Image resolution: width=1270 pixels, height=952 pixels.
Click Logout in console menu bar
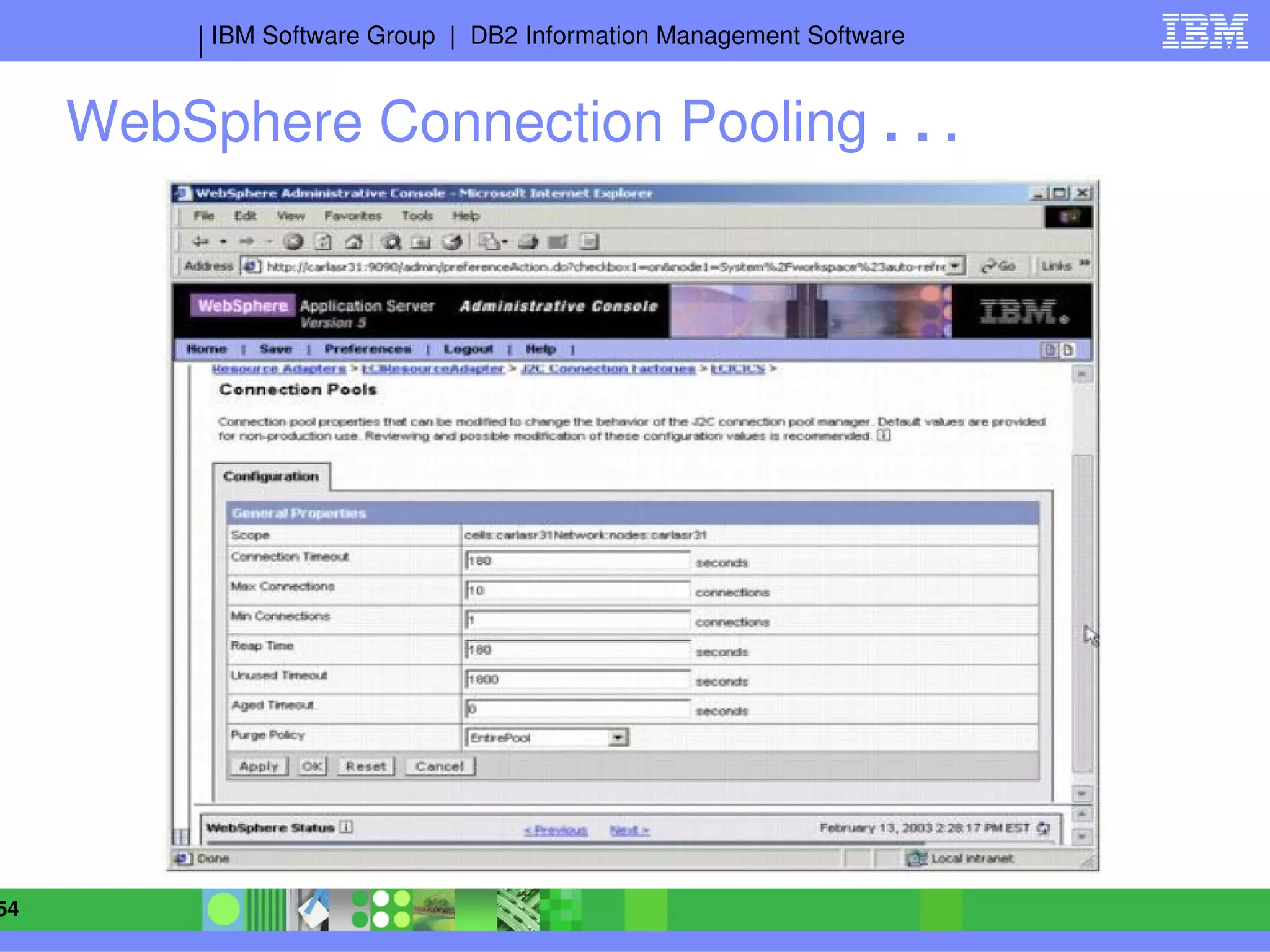point(468,349)
